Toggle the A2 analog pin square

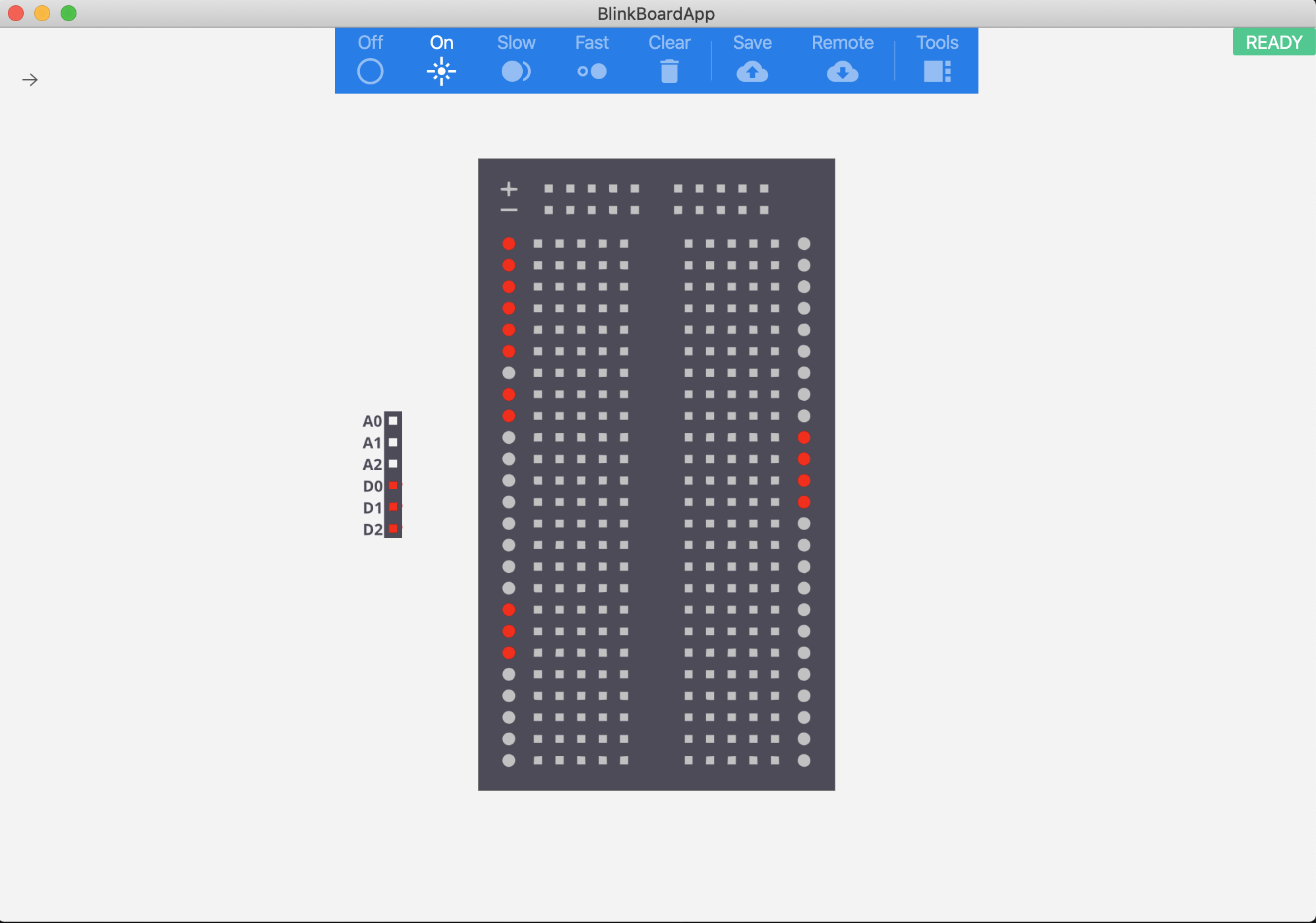coord(393,464)
